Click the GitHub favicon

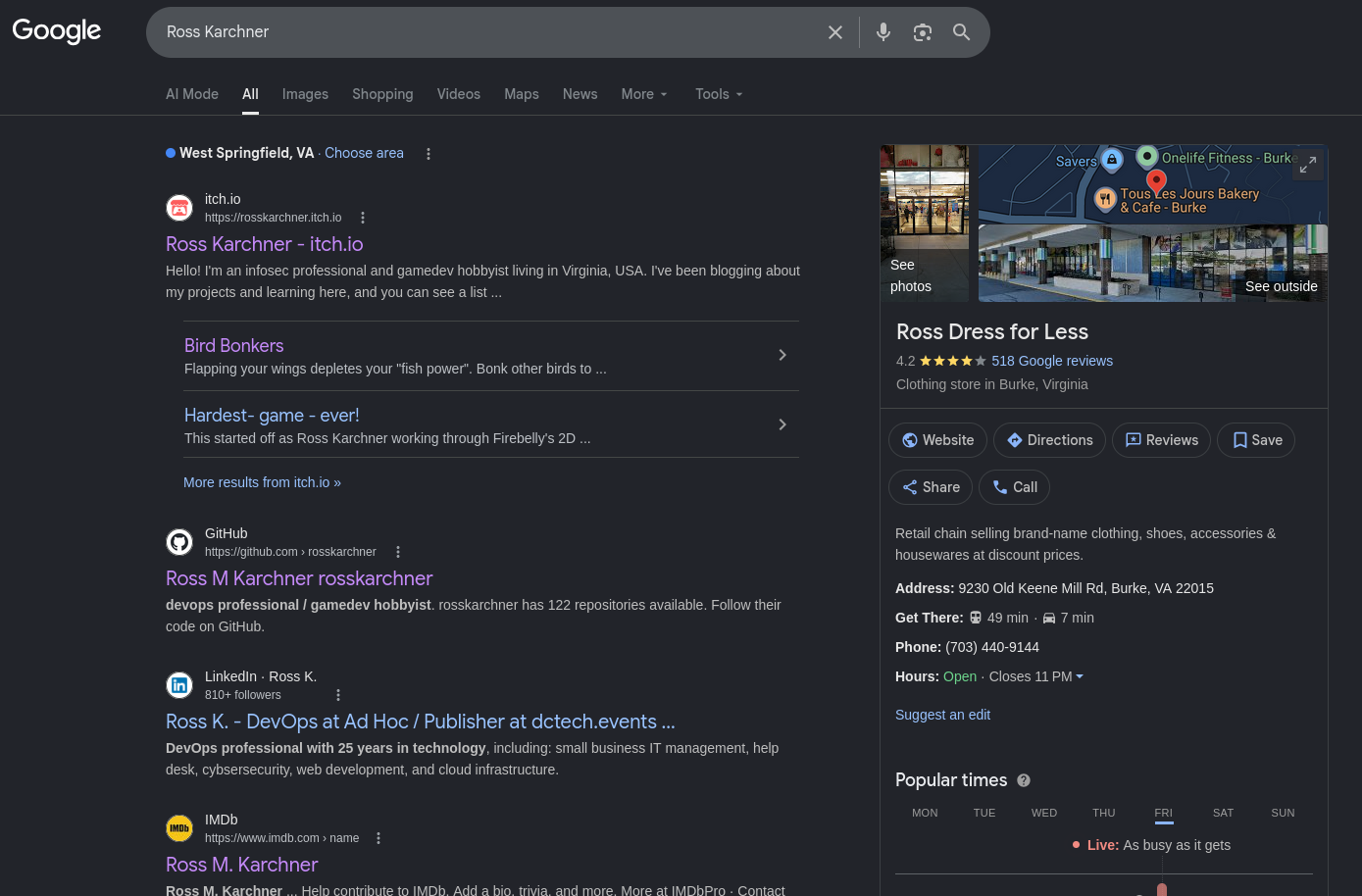coord(179,542)
